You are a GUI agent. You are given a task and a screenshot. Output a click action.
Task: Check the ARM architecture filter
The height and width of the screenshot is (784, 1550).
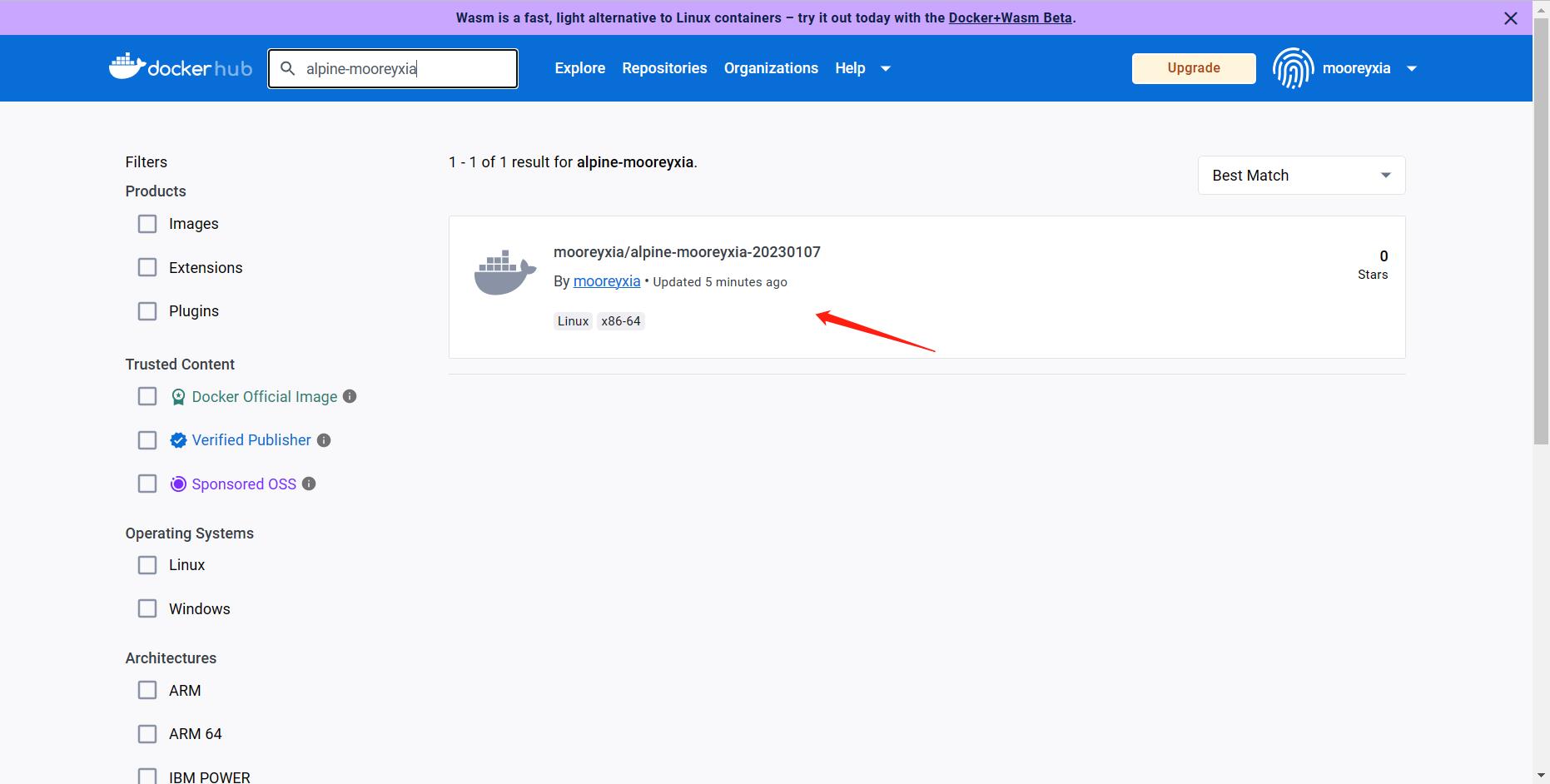coord(147,690)
